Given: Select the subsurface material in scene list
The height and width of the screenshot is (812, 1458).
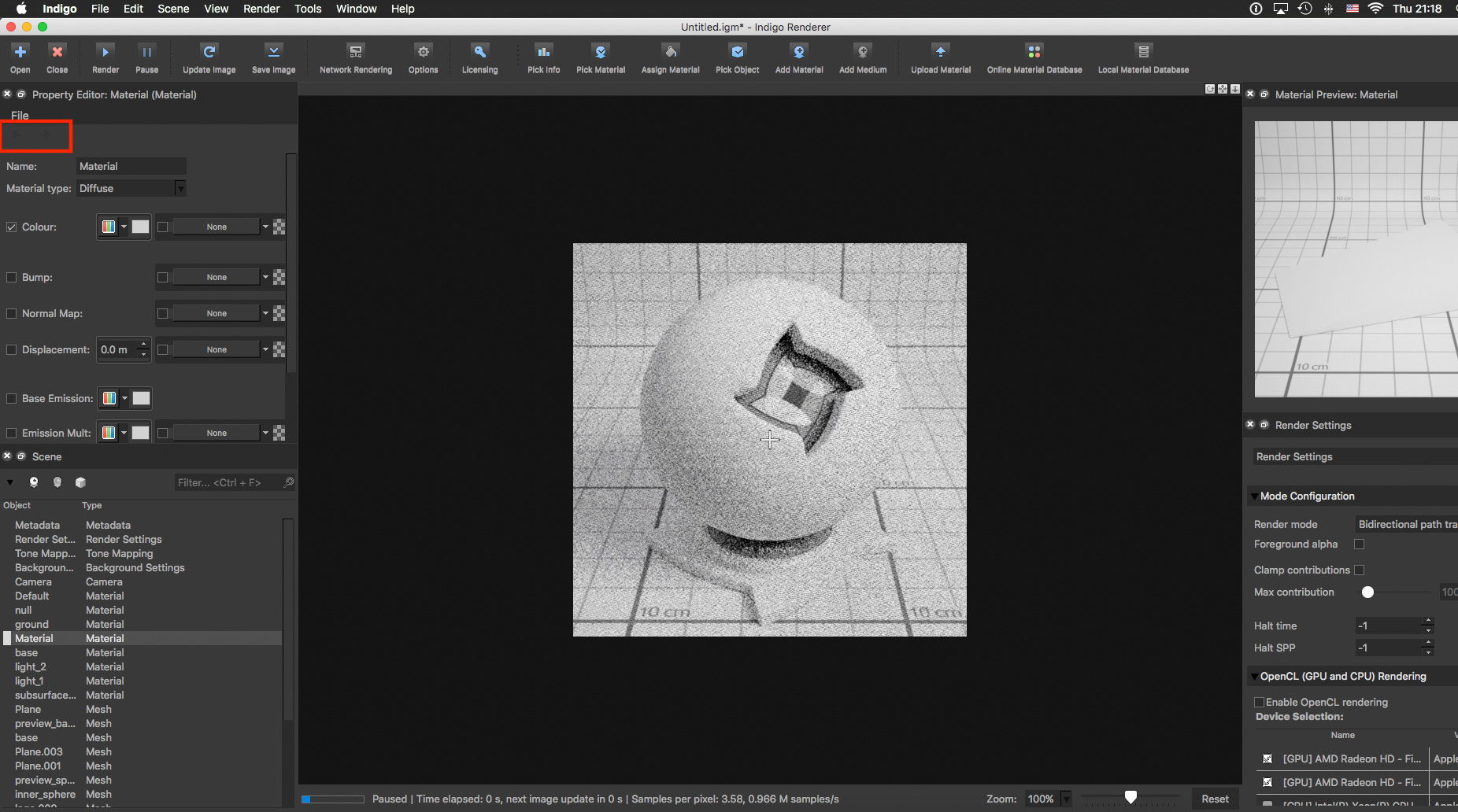Looking at the screenshot, I should 45,695.
